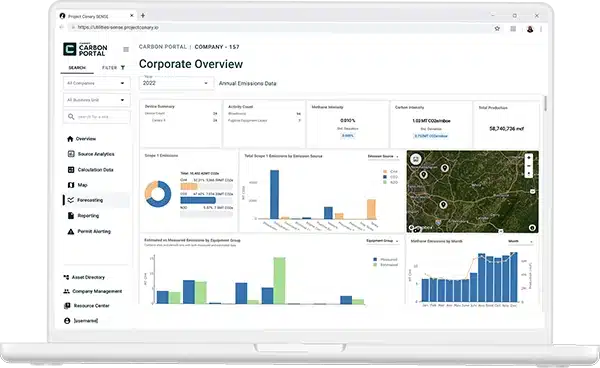The width and height of the screenshot is (600, 368).
Task: Click CARBON PORTAL breadcrumb
Action: (x=163, y=47)
